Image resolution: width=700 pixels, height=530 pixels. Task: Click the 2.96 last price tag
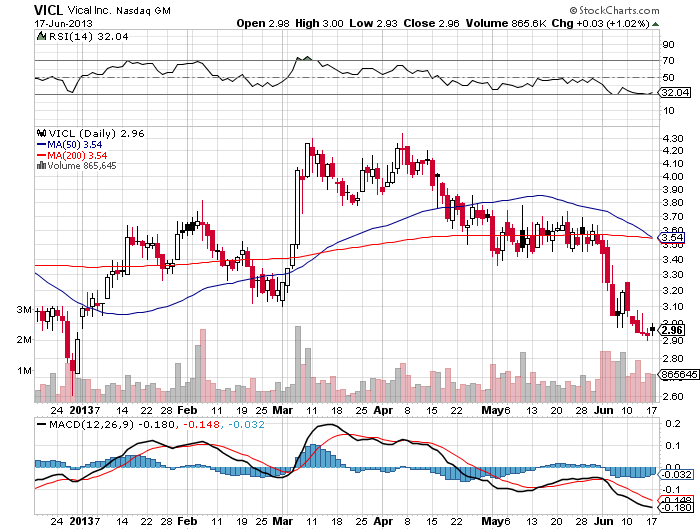[x=671, y=330]
